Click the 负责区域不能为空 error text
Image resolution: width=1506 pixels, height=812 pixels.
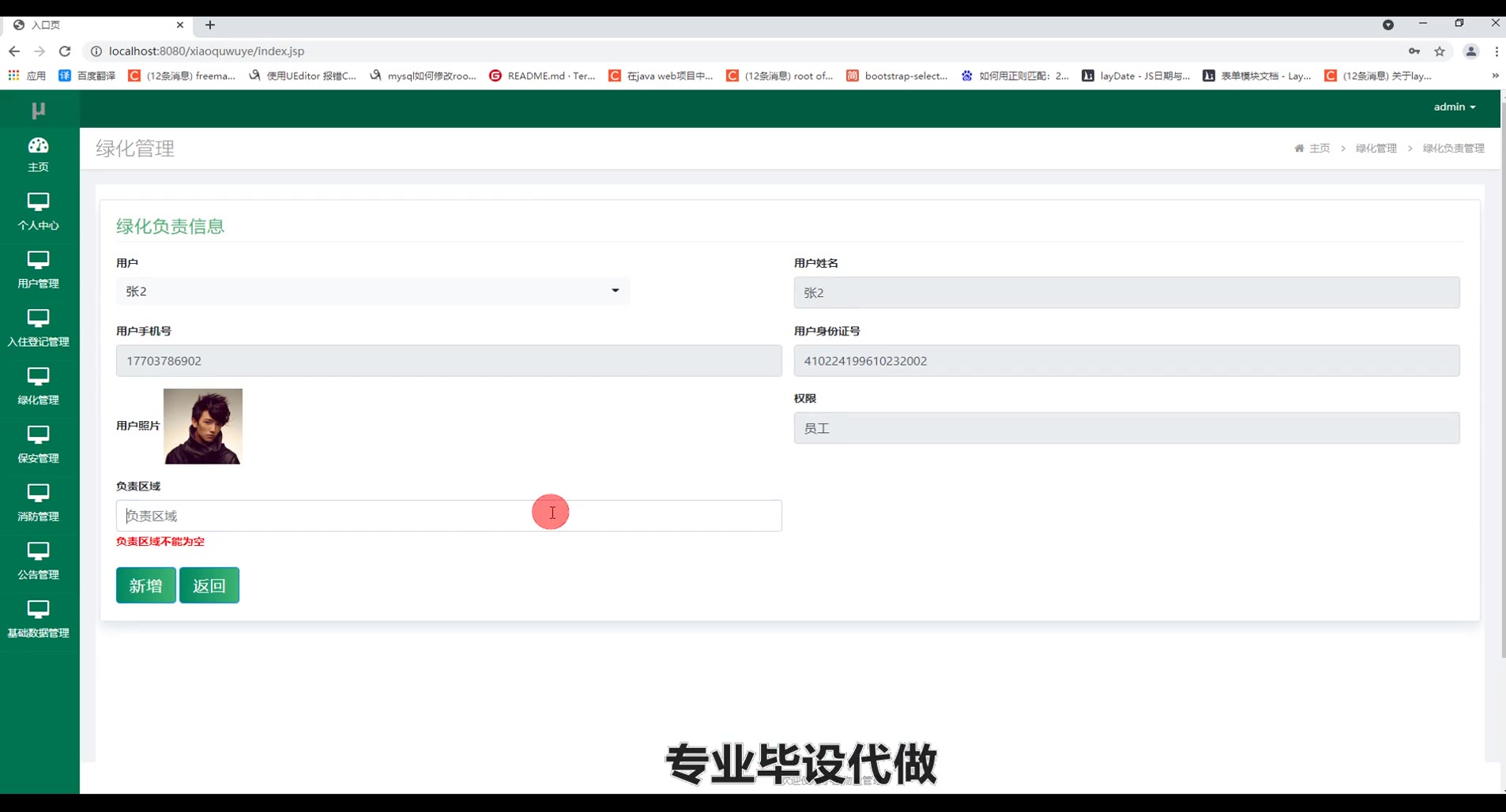(160, 542)
